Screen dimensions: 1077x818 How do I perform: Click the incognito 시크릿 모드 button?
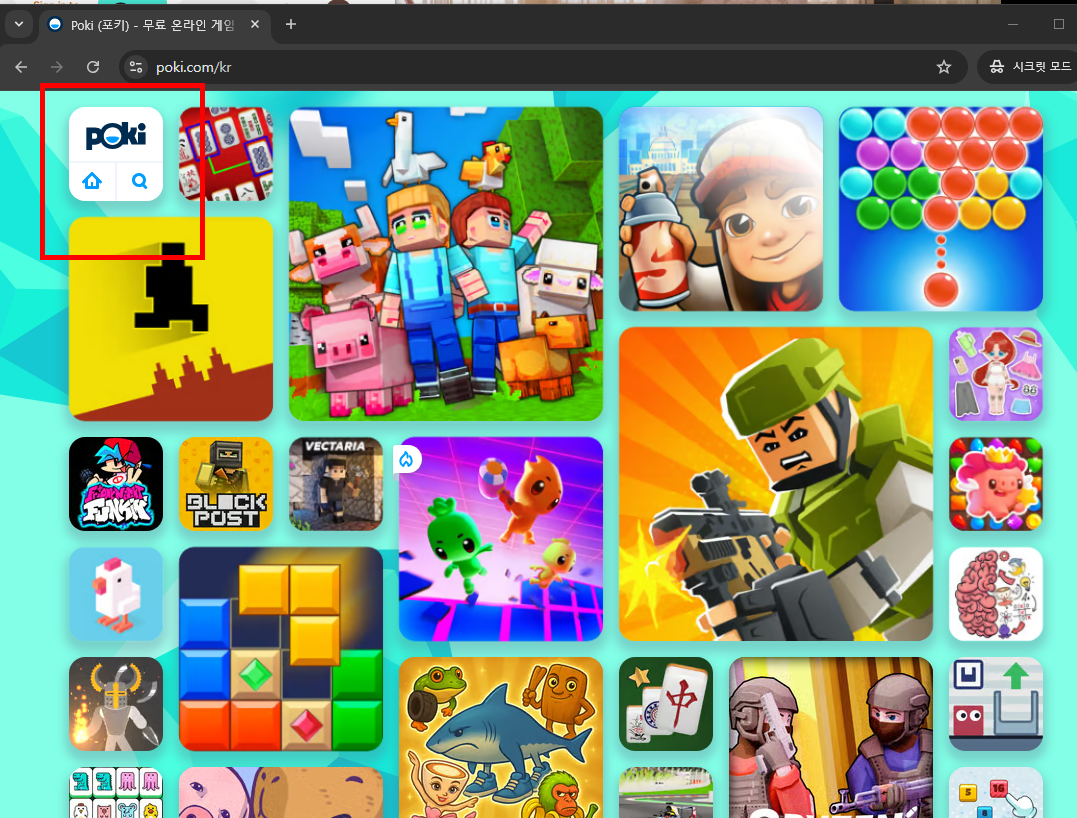1030,67
